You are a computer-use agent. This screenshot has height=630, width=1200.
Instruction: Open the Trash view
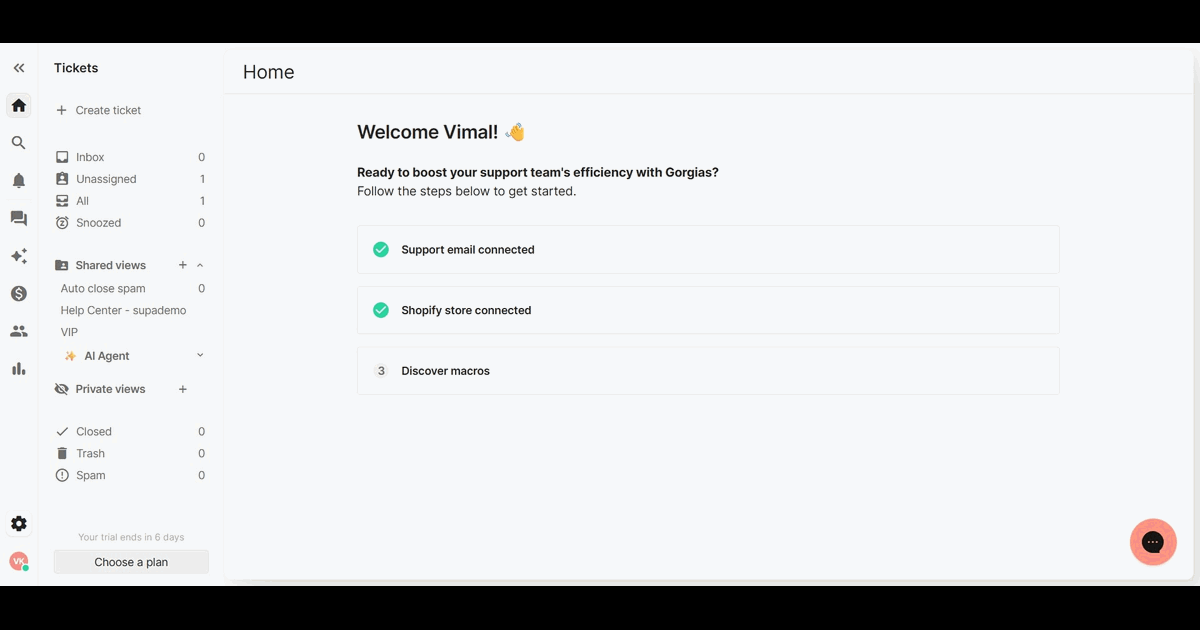click(x=131, y=454)
